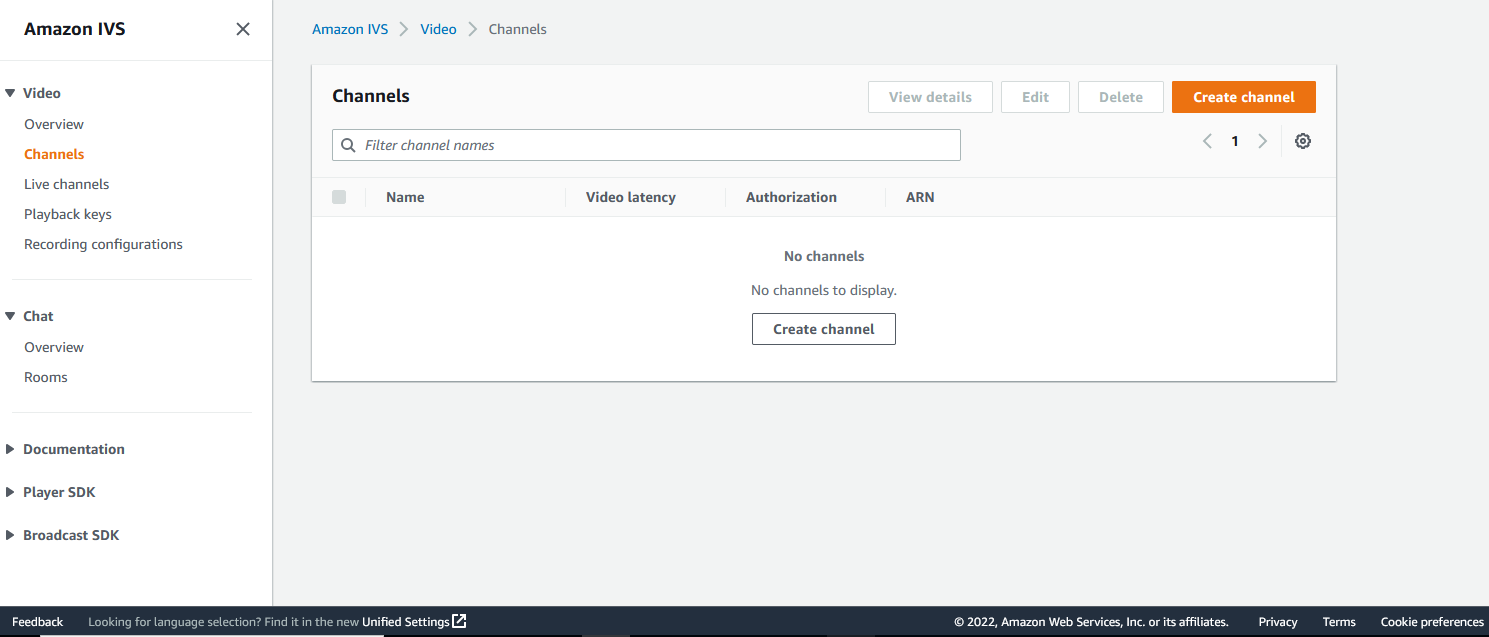Close the Amazon IVS side panel with the X
This screenshot has height=637, width=1489.
[x=242, y=29]
